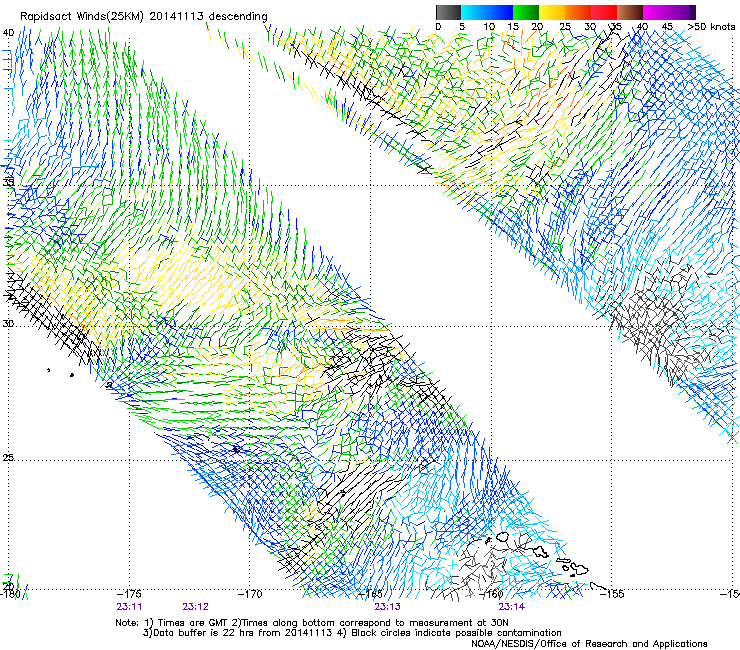
Task: Click the longitude label '-175'
Action: click(x=130, y=594)
